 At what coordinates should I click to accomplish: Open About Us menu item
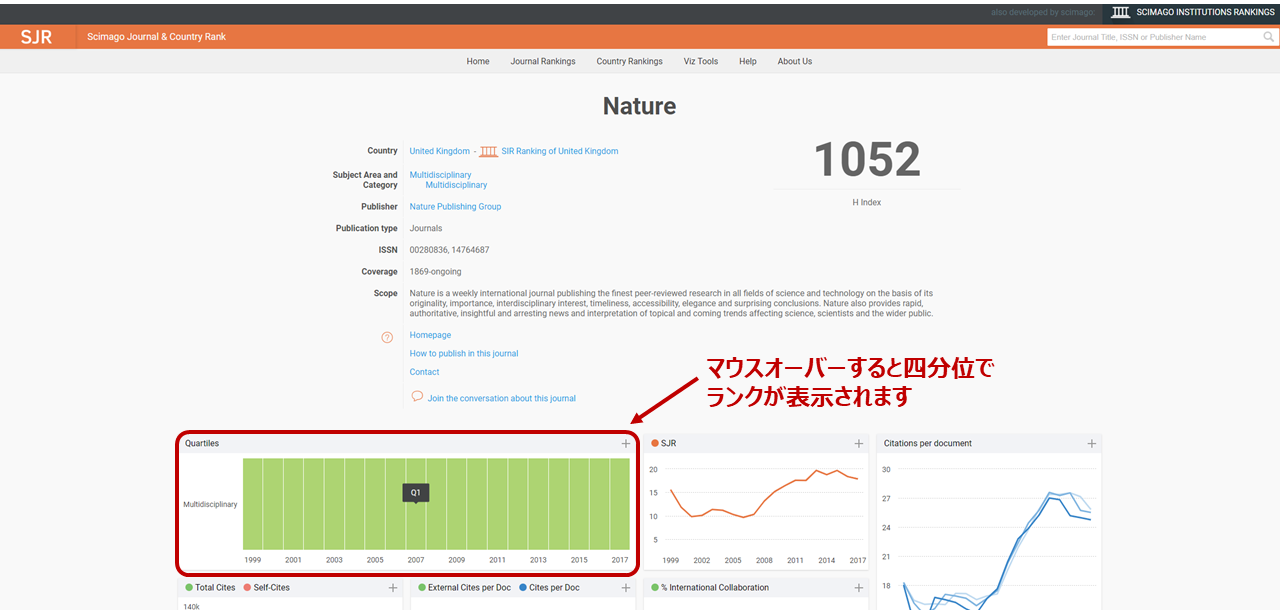(795, 61)
